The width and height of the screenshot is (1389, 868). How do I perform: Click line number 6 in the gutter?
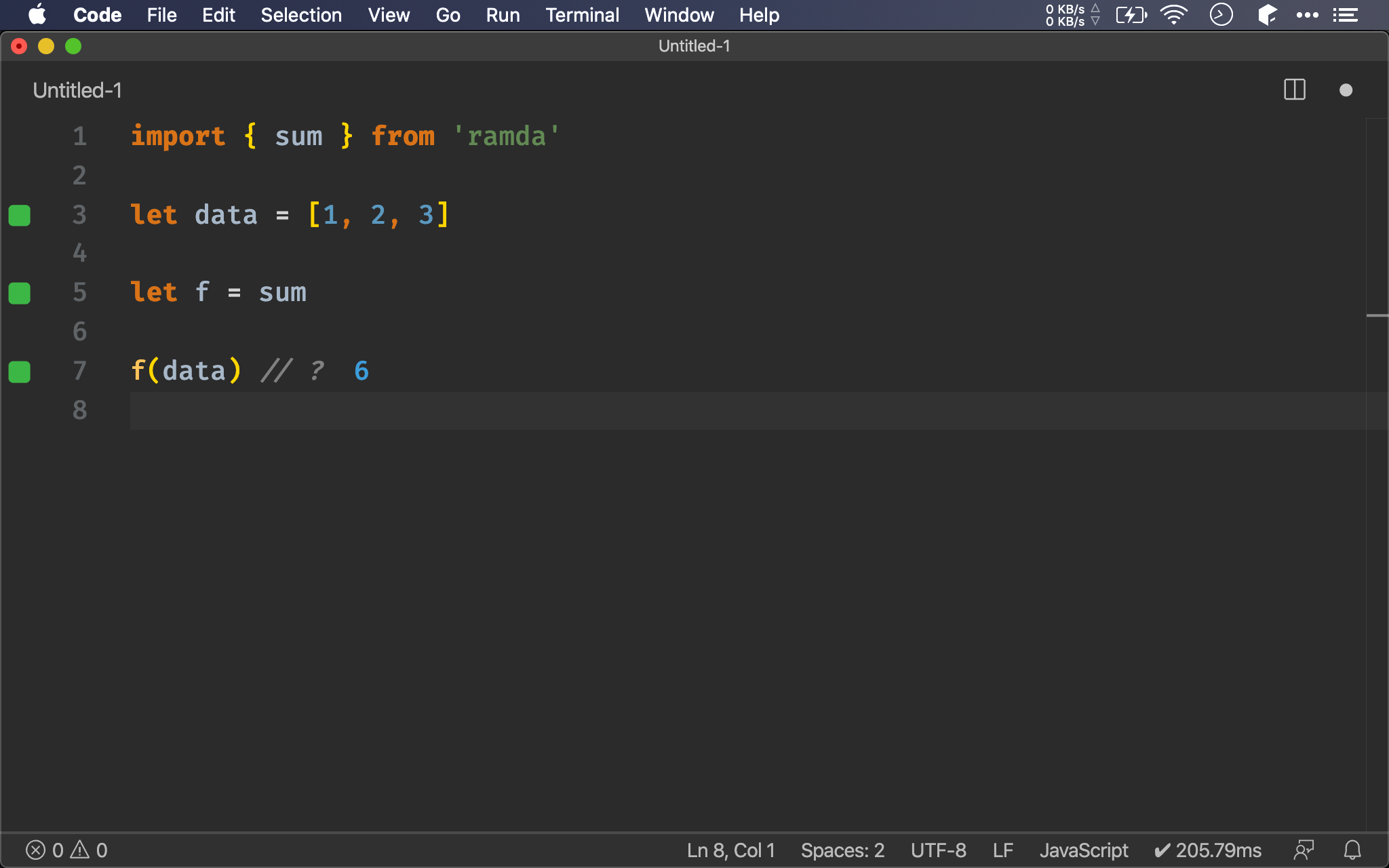coord(80,332)
